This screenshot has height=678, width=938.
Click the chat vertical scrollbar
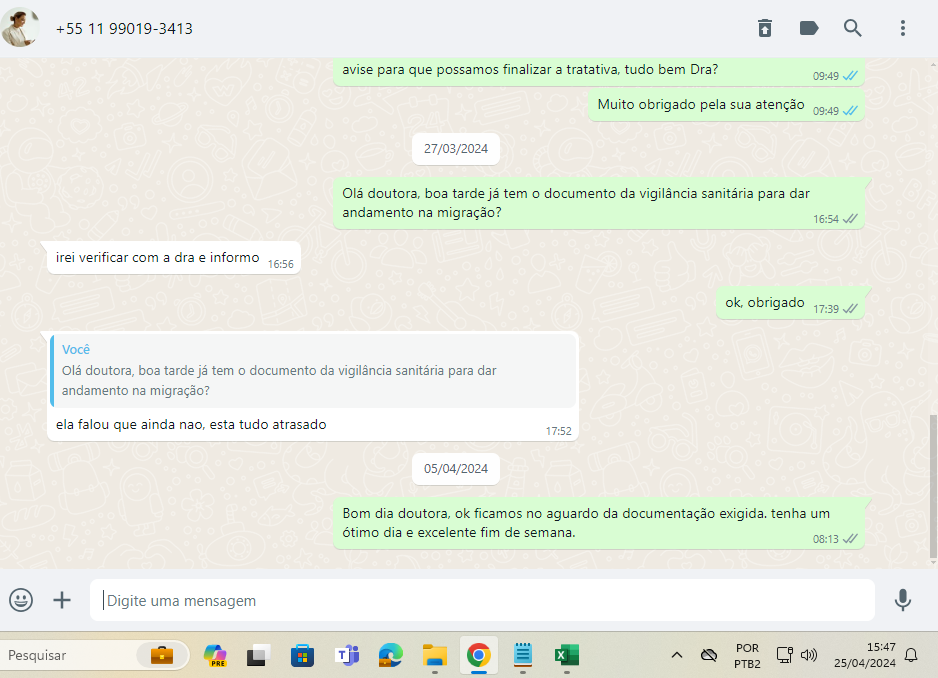click(933, 480)
